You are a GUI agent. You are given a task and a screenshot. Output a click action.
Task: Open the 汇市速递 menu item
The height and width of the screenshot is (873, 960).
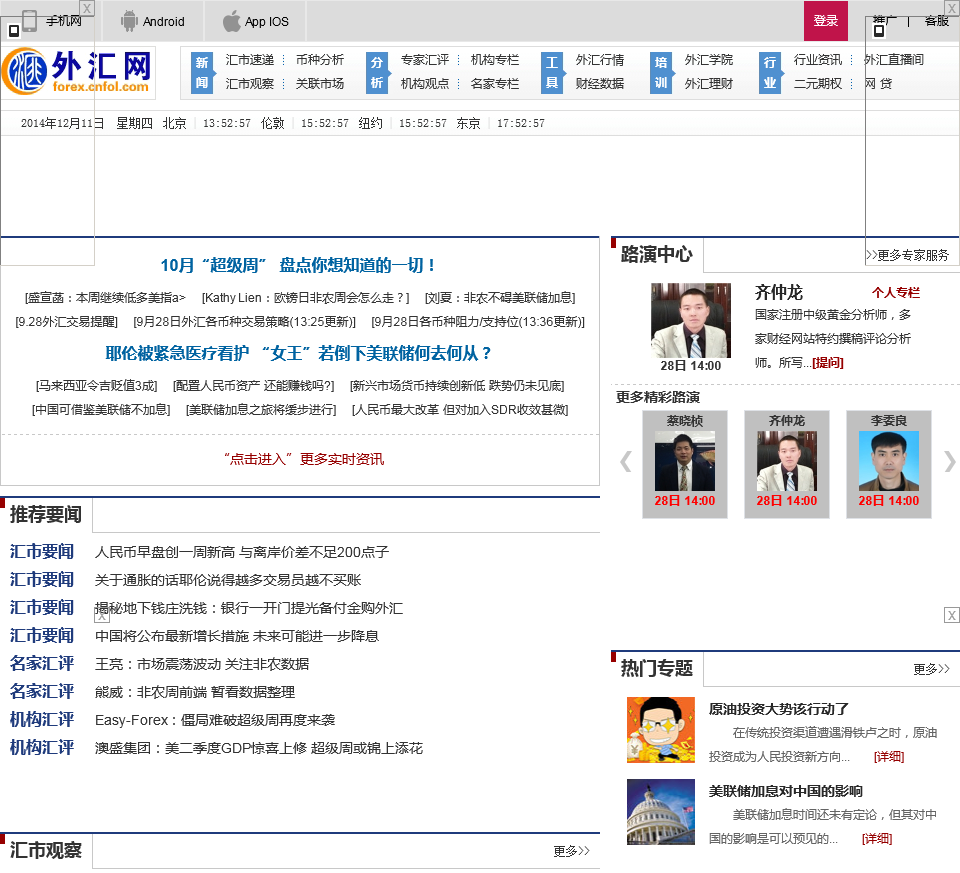[250, 60]
